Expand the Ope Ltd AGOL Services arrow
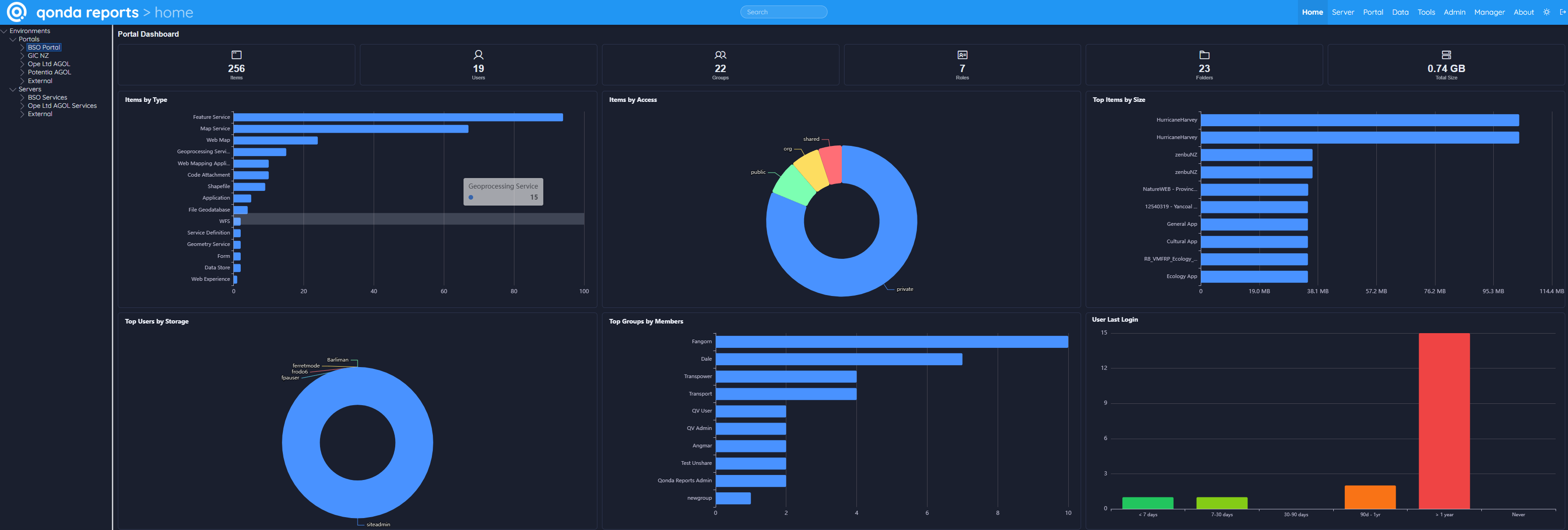Viewport: 1568px width, 530px height. [22, 106]
